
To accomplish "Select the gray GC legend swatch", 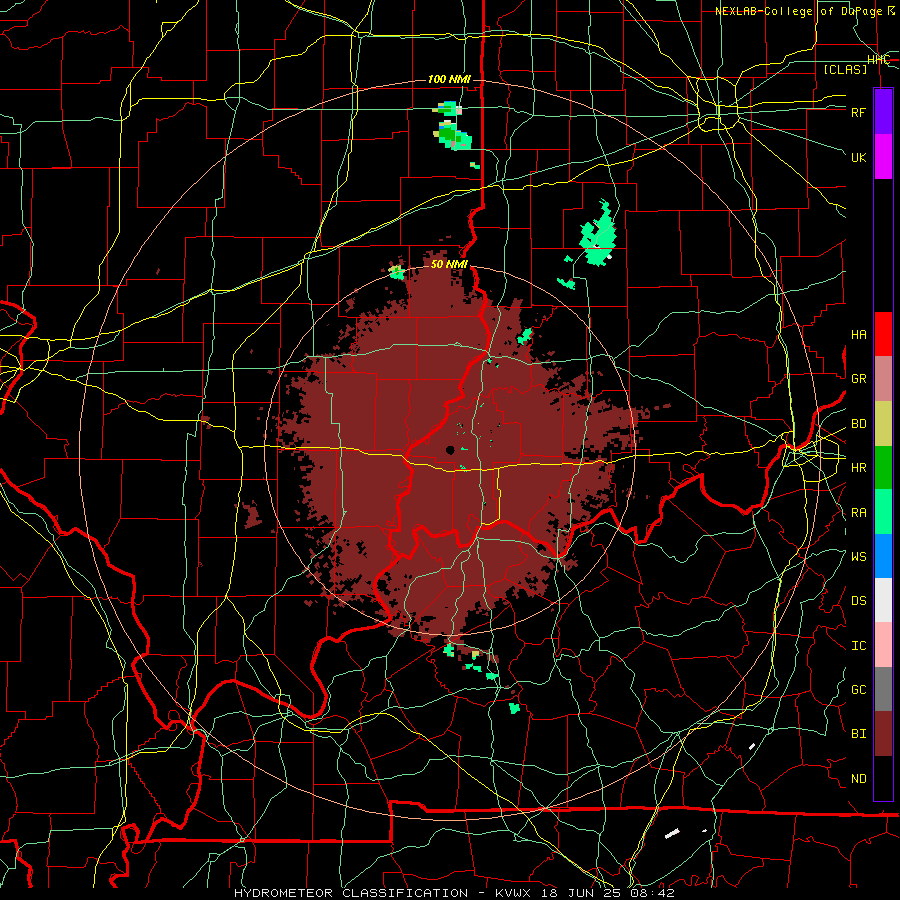I will 883,689.
